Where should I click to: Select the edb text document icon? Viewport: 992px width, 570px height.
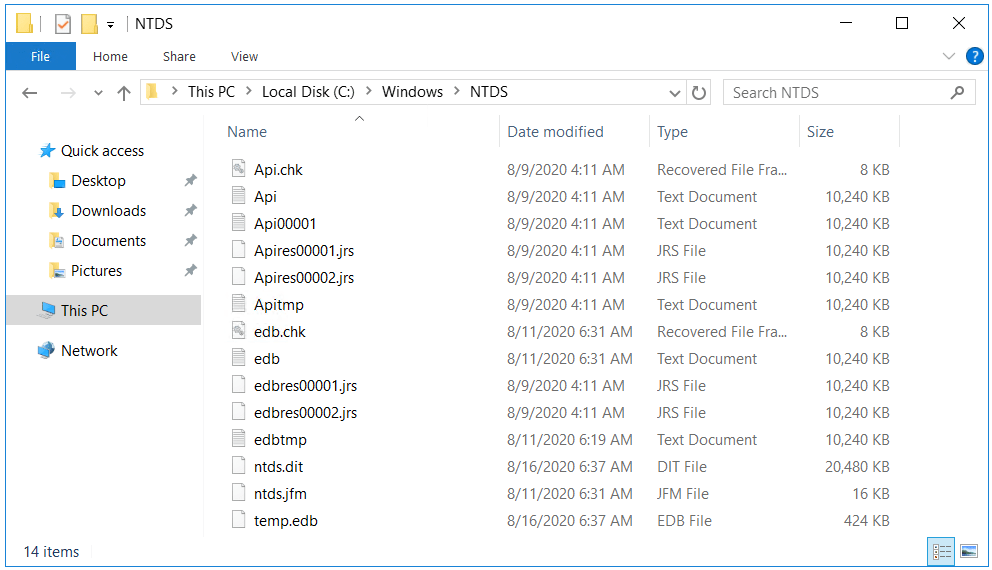tap(239, 358)
